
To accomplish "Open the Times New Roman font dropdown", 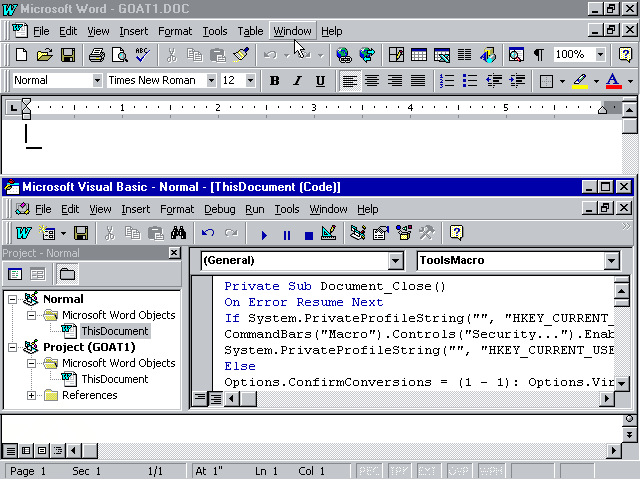I will tap(211, 80).
